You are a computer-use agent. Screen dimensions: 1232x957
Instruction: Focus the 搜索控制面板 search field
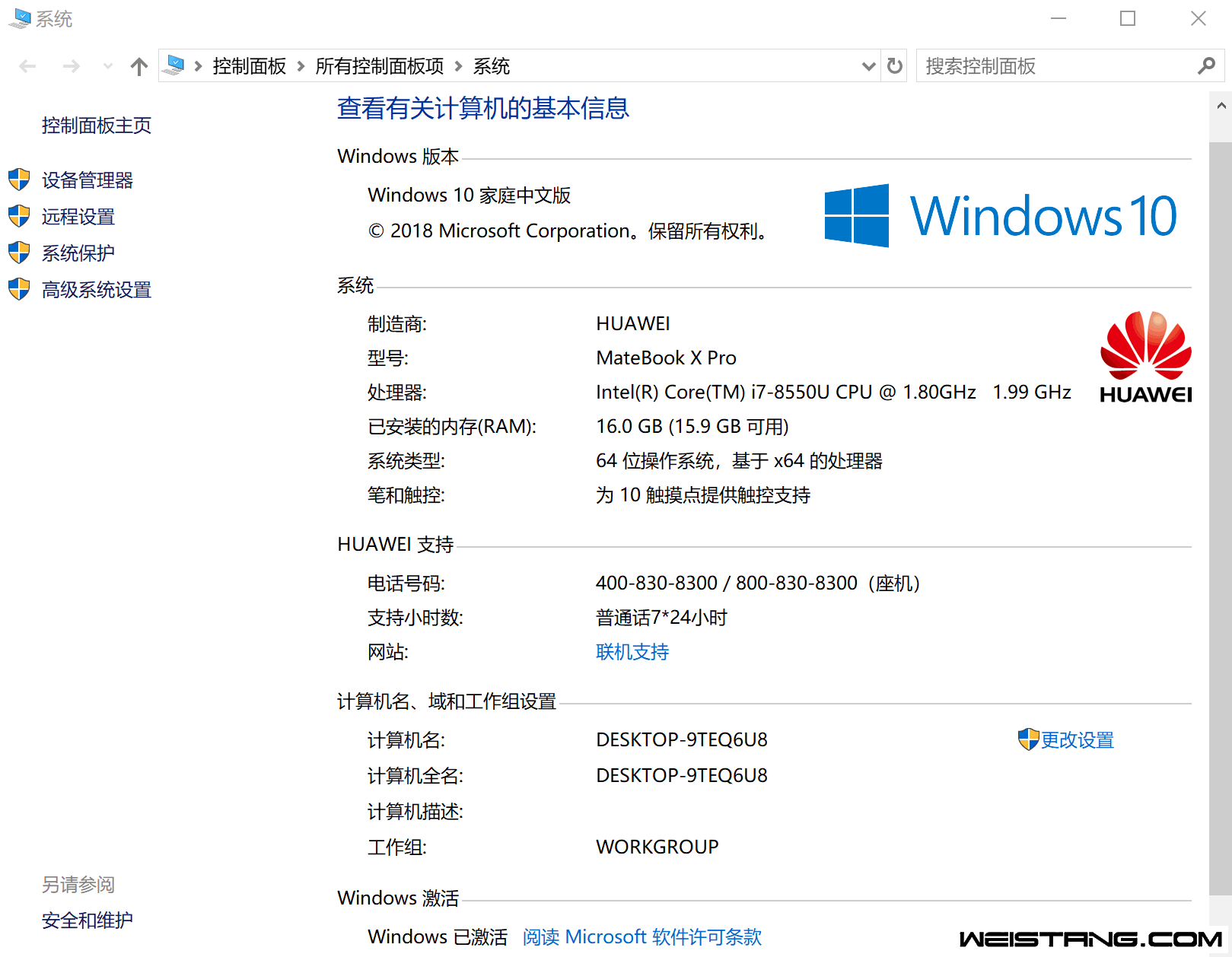[x=1070, y=66]
